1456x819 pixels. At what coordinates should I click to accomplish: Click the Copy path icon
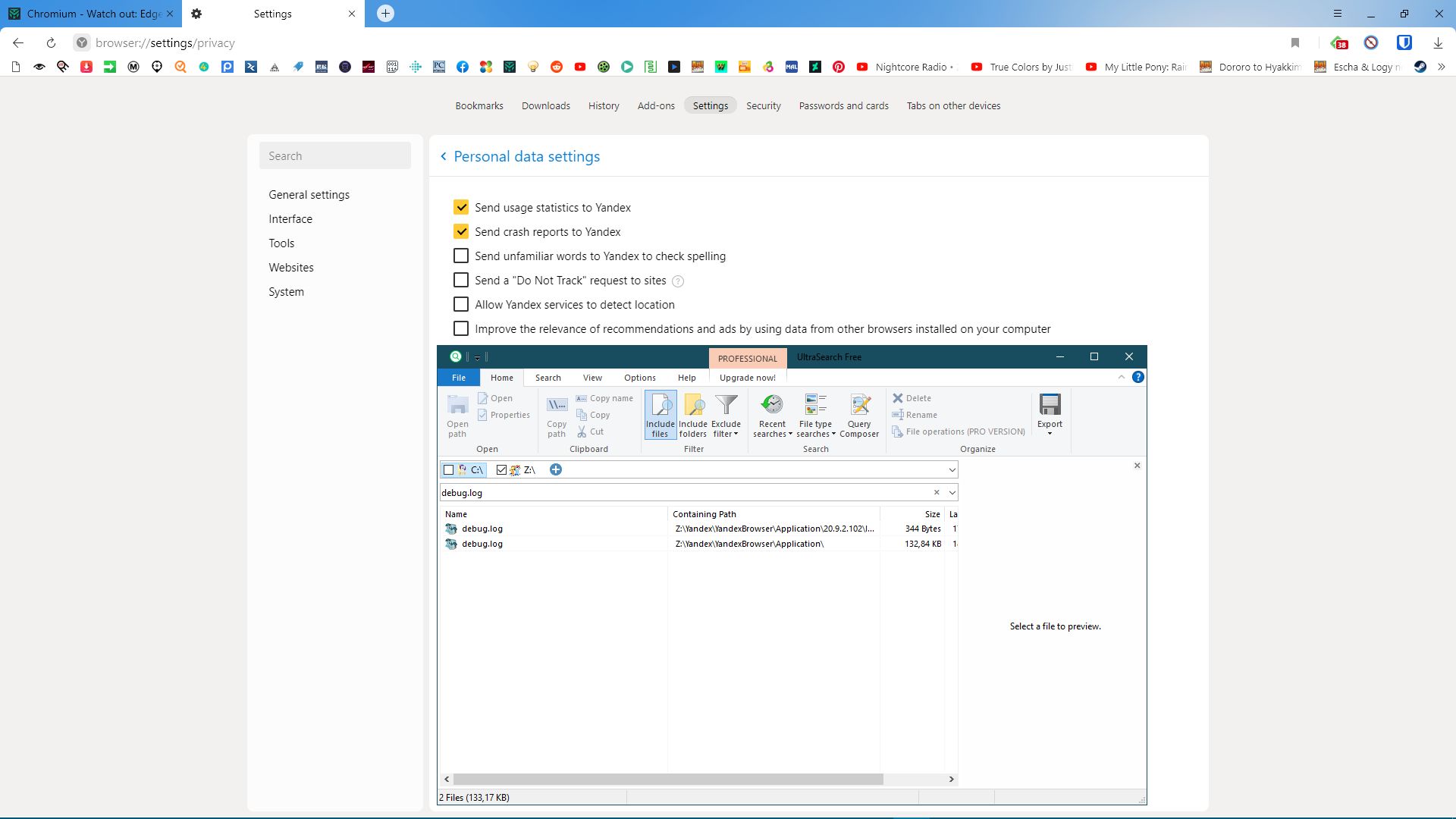point(557,414)
